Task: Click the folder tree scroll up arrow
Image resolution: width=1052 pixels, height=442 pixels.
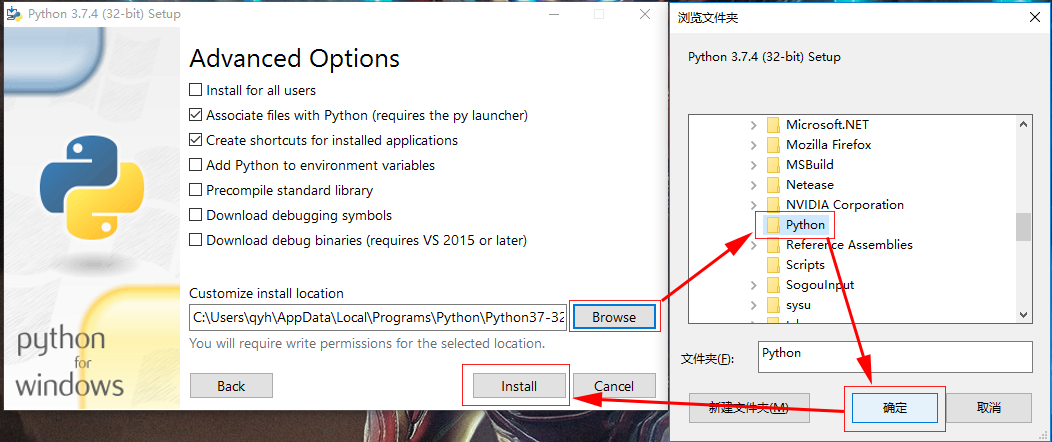Action: click(x=1023, y=124)
